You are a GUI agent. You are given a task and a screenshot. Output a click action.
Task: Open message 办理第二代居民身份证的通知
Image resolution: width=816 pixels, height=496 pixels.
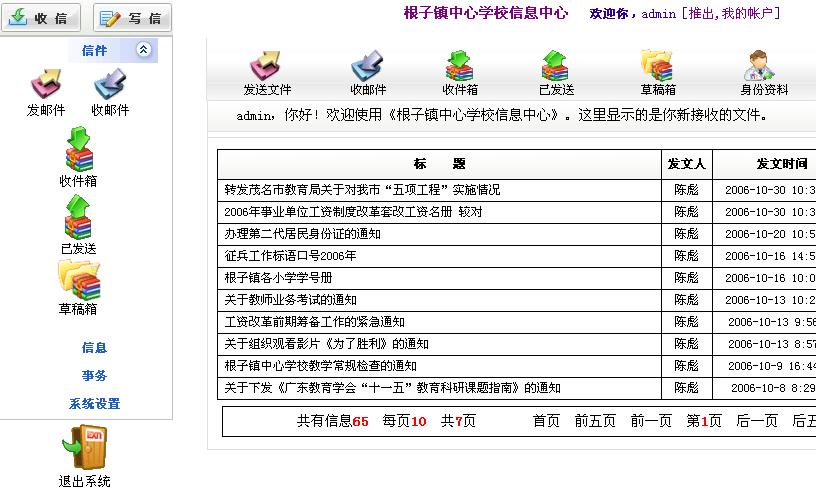302,234
